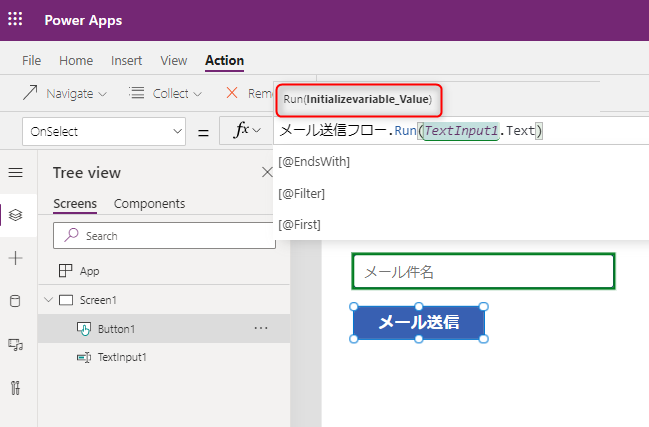Click the Power Apps title
649x427 pixels.
click(x=83, y=20)
